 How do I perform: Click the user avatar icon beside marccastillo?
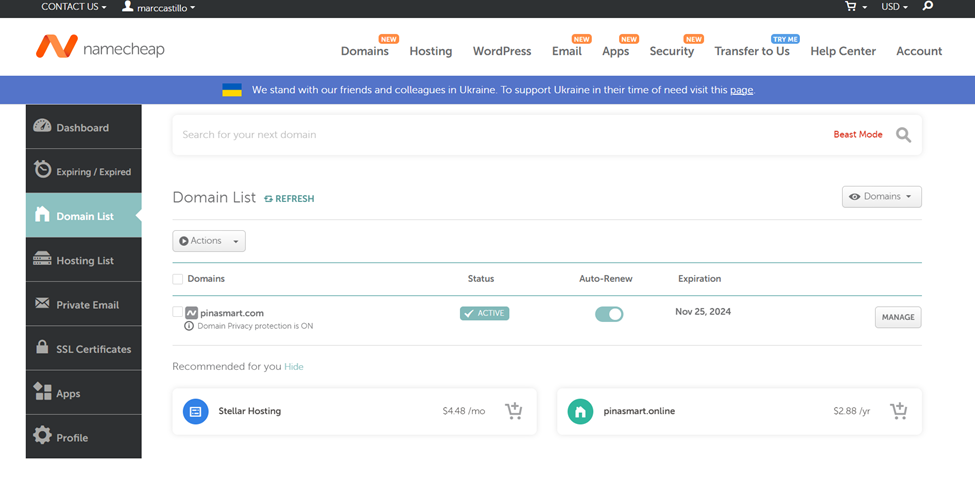pyautogui.click(x=127, y=6)
